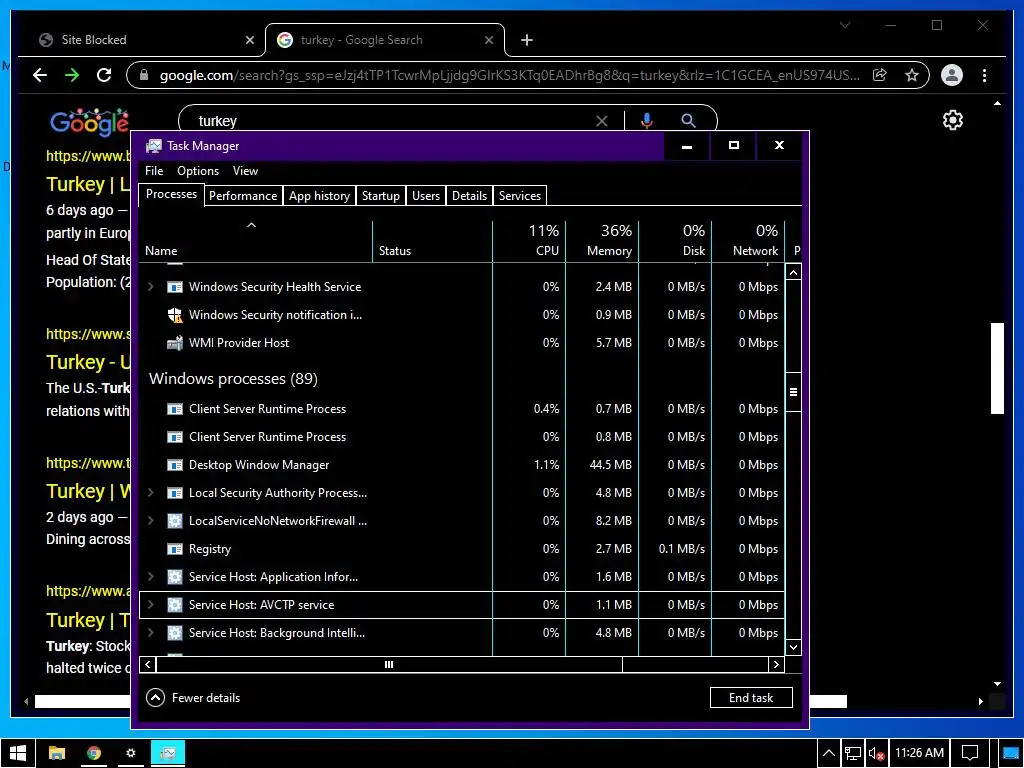
Task: Click the Service Host AVCTP gear icon
Action: [x=174, y=605]
